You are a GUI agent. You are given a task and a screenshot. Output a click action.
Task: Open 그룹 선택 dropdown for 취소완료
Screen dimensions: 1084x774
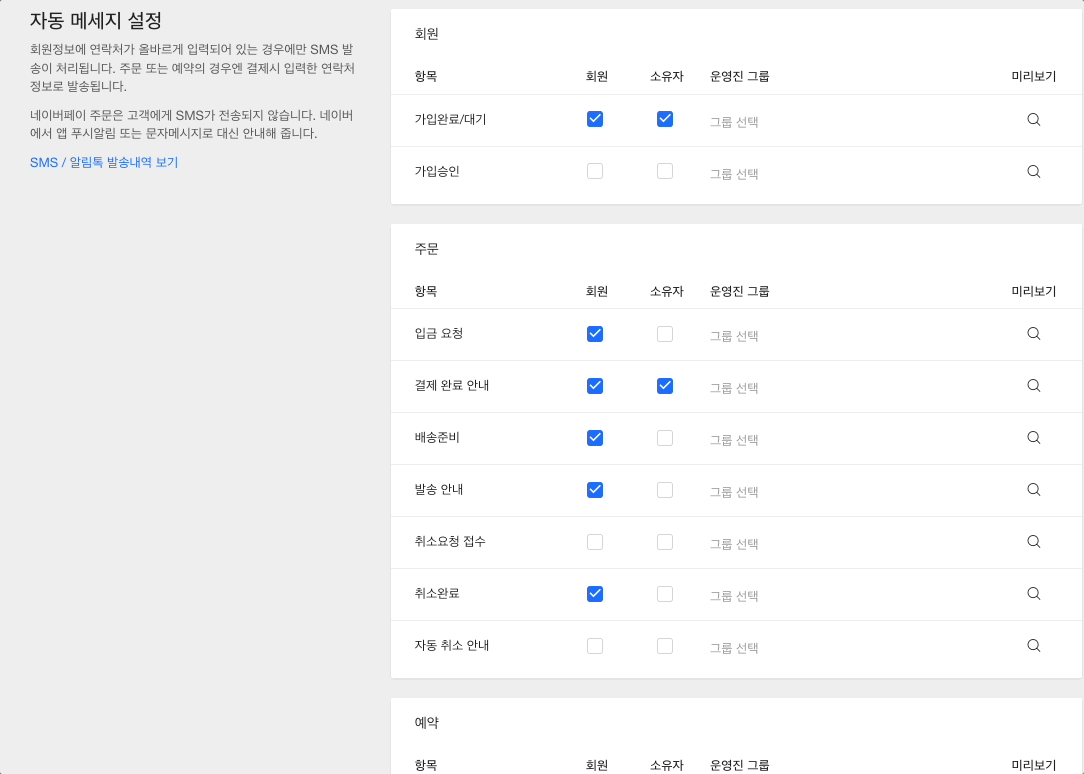[734, 596]
